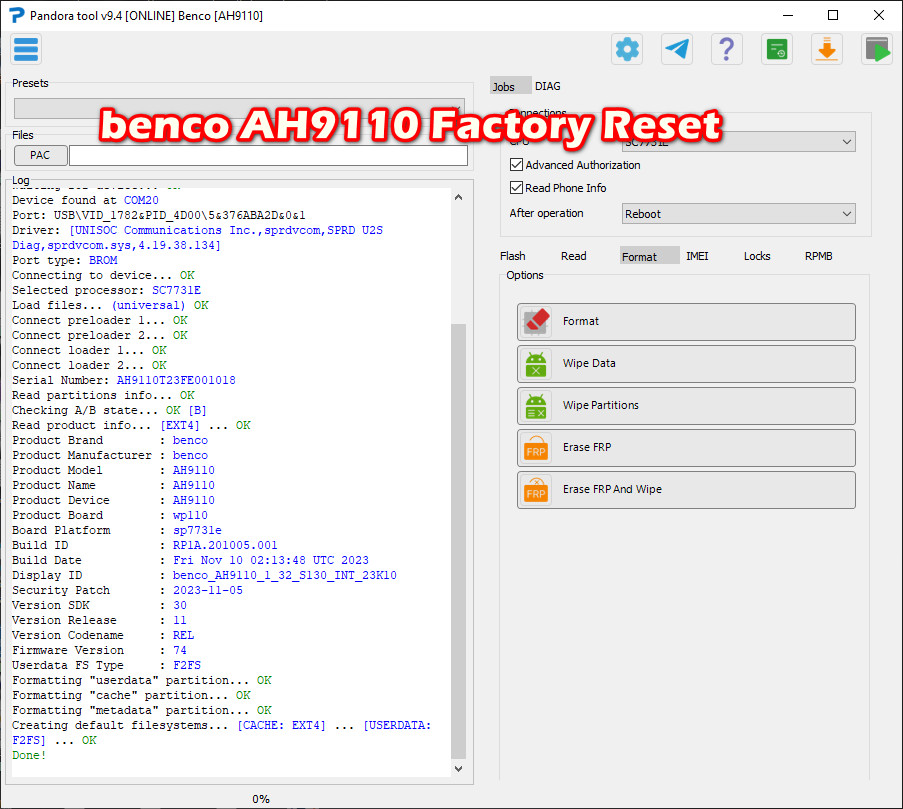903x809 pixels.
Task: Click the Wipe Partitions button
Action: [686, 406]
